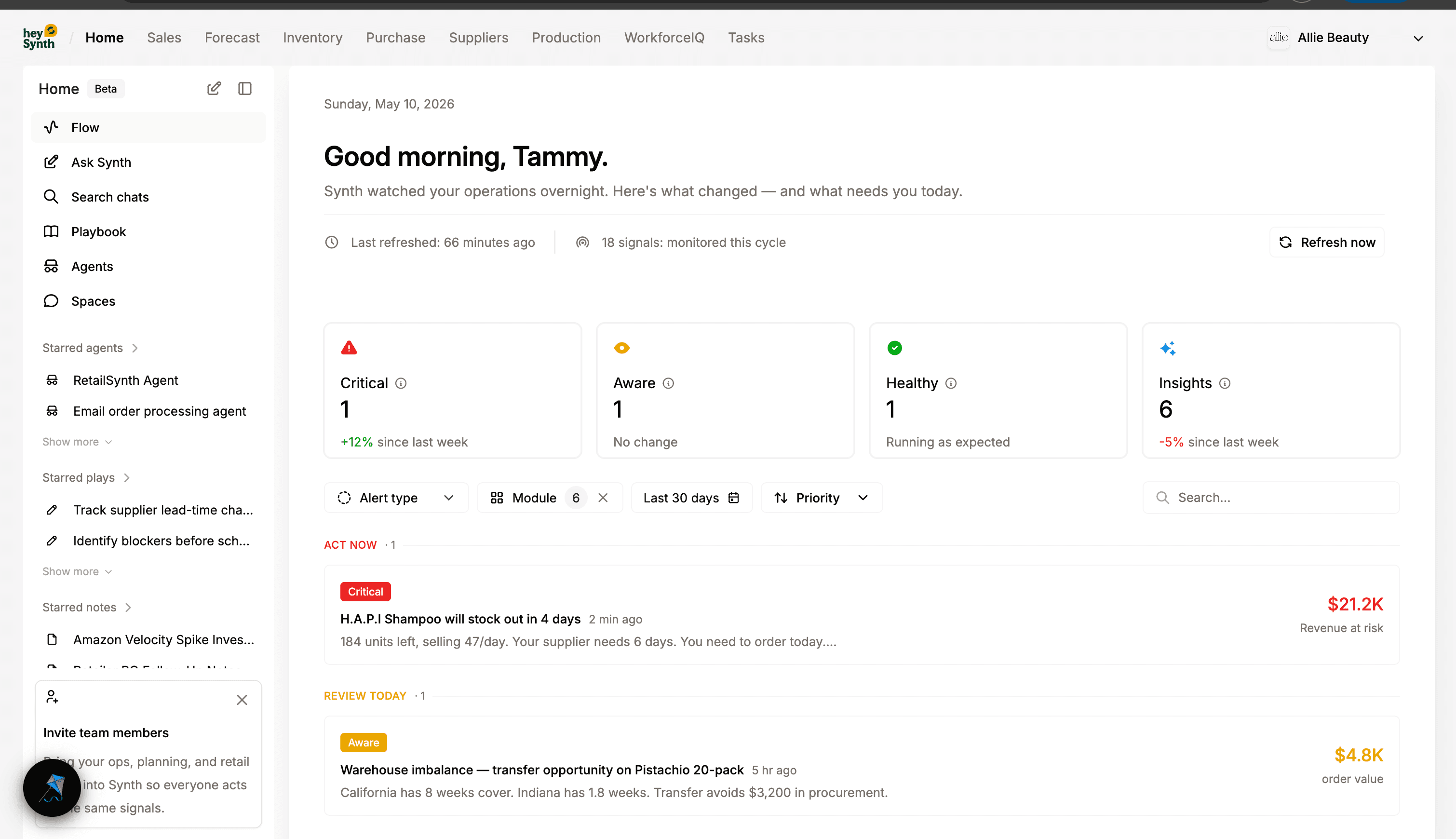Open the Allie Beauty account dropdown

click(1418, 39)
